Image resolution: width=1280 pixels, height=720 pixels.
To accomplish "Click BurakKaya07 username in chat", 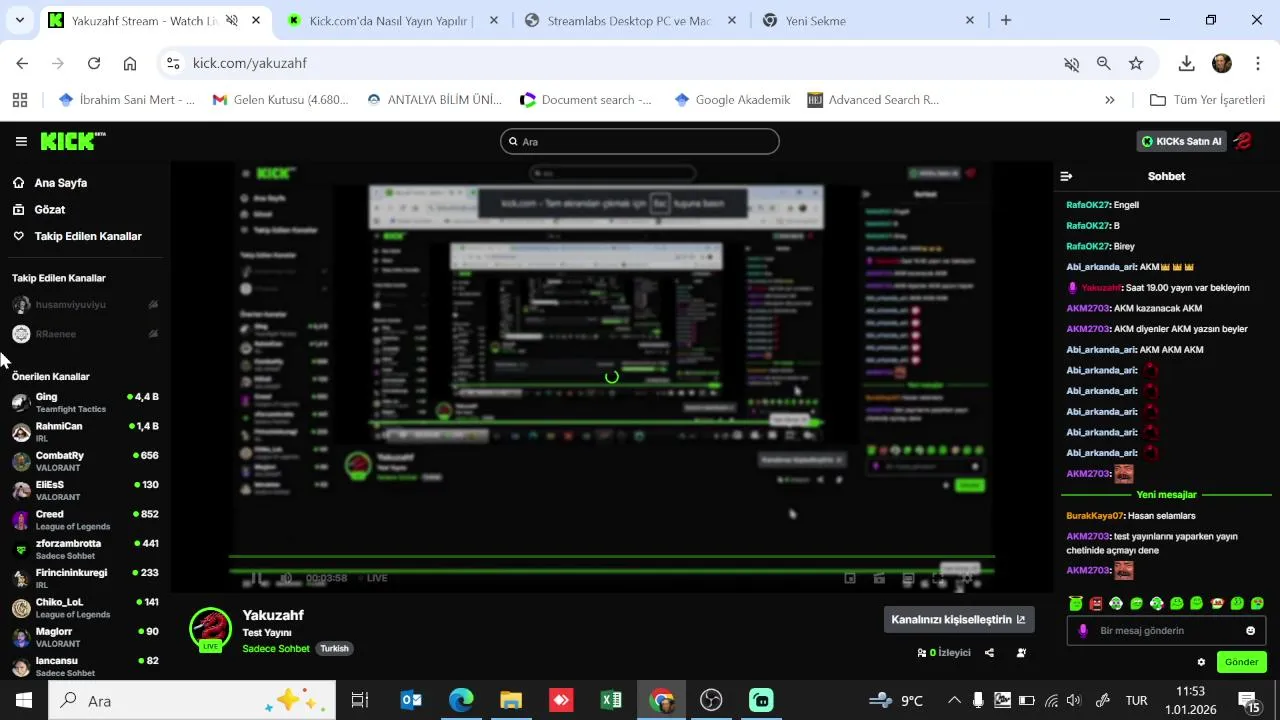I will [x=1095, y=516].
